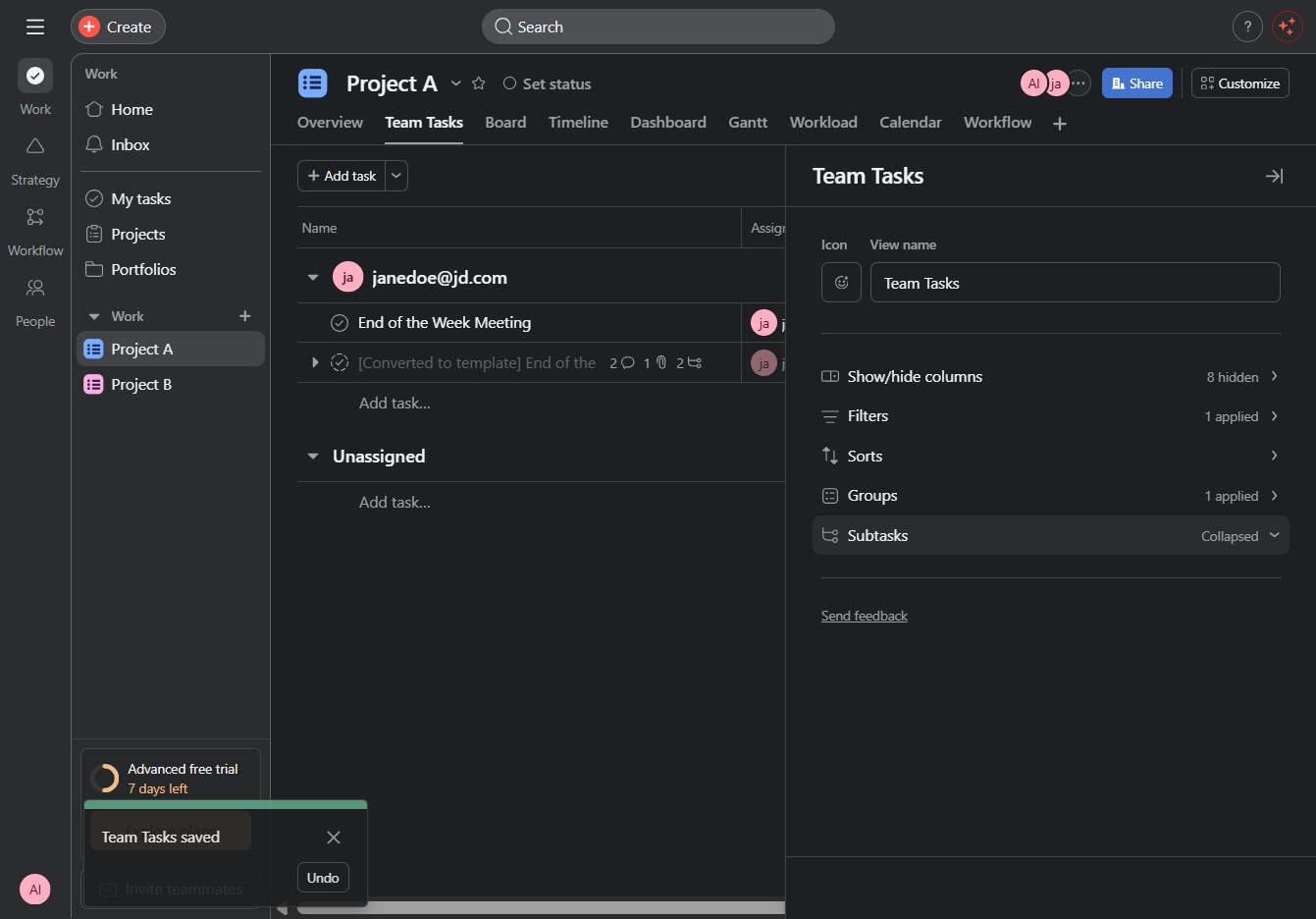Switch to the Gantt tab
1316x919 pixels.
tap(748, 123)
